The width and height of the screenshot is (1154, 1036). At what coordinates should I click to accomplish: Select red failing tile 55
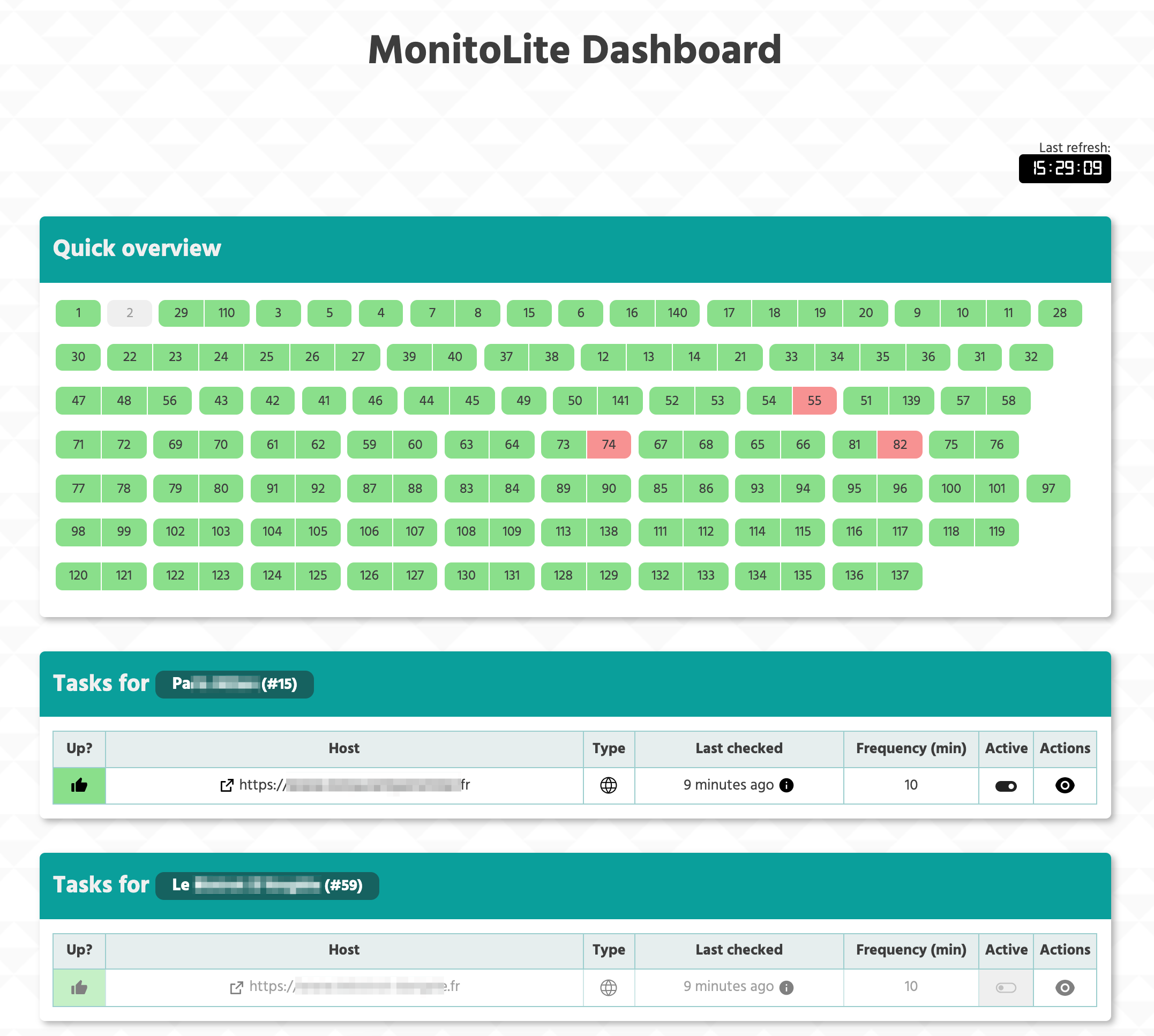click(x=814, y=401)
